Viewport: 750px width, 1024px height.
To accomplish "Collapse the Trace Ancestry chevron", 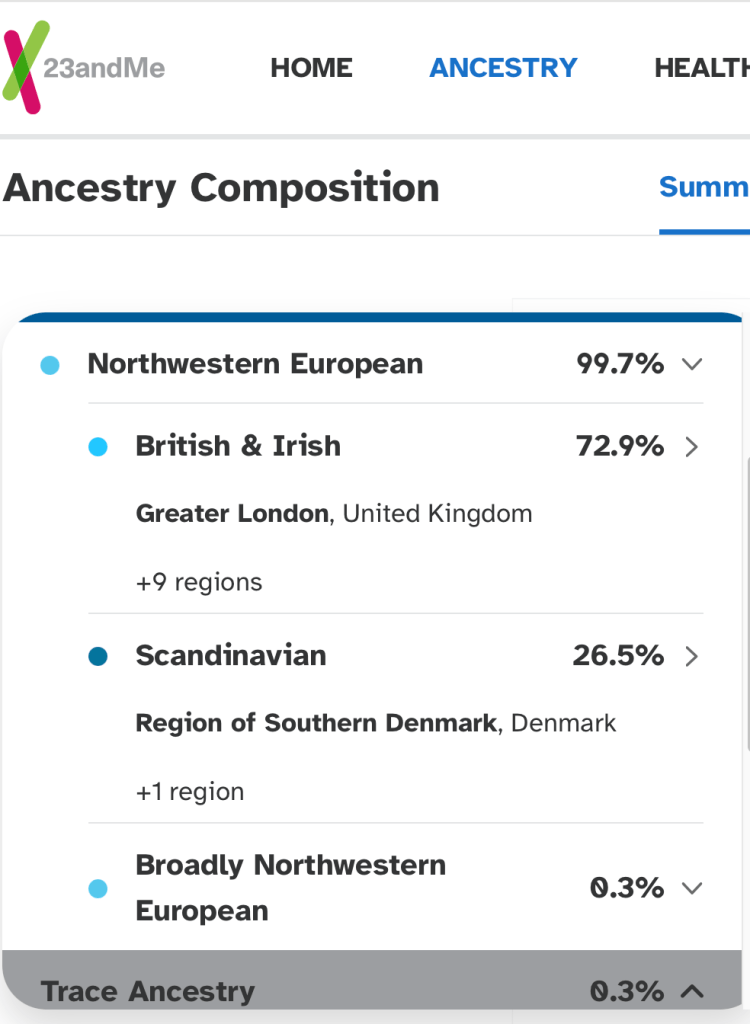I will click(692, 992).
